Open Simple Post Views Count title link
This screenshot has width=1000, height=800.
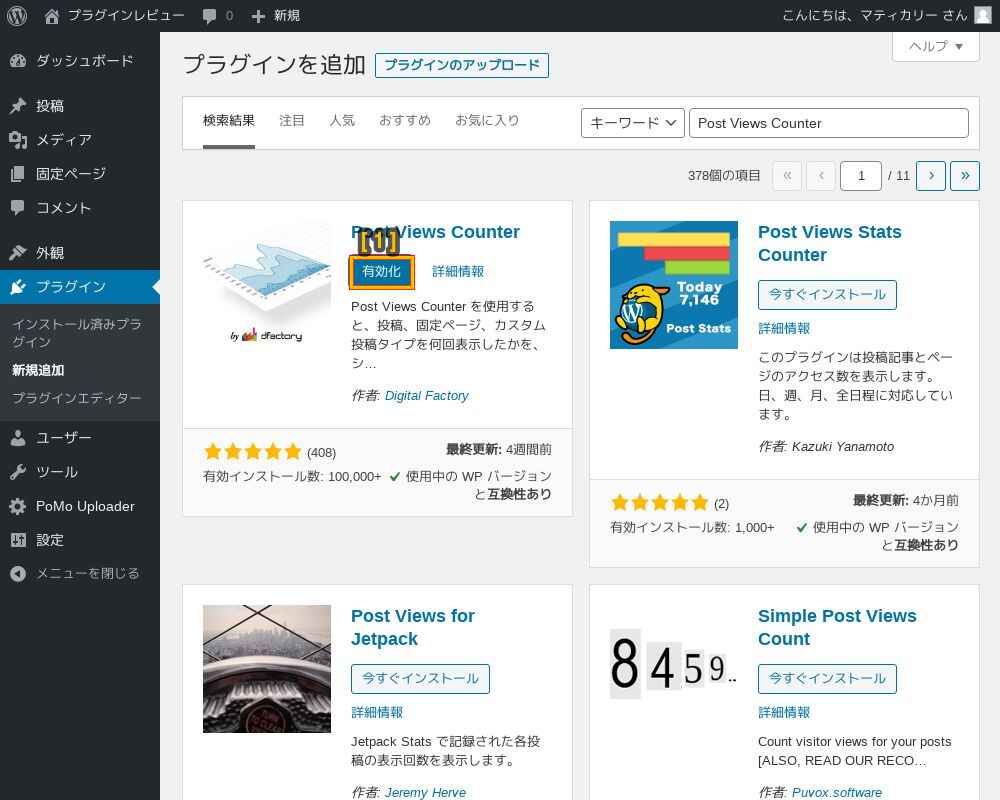tap(837, 627)
